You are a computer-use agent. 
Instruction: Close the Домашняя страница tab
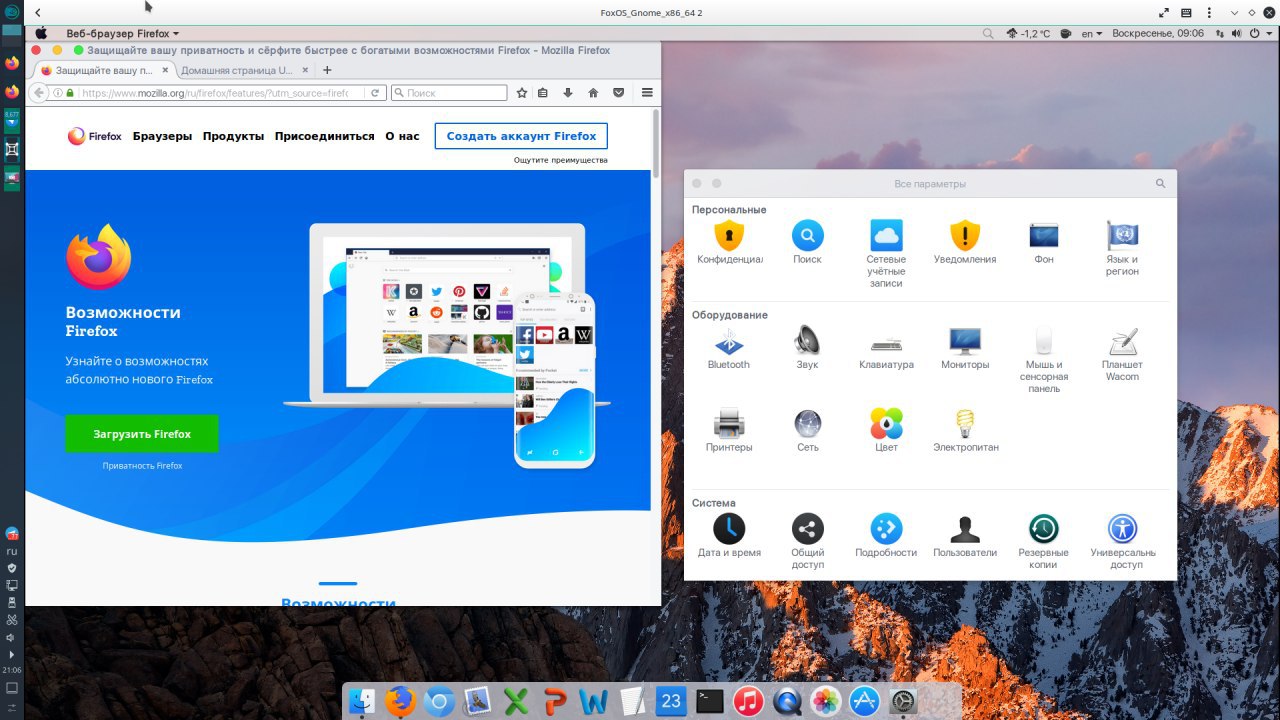tap(304, 70)
